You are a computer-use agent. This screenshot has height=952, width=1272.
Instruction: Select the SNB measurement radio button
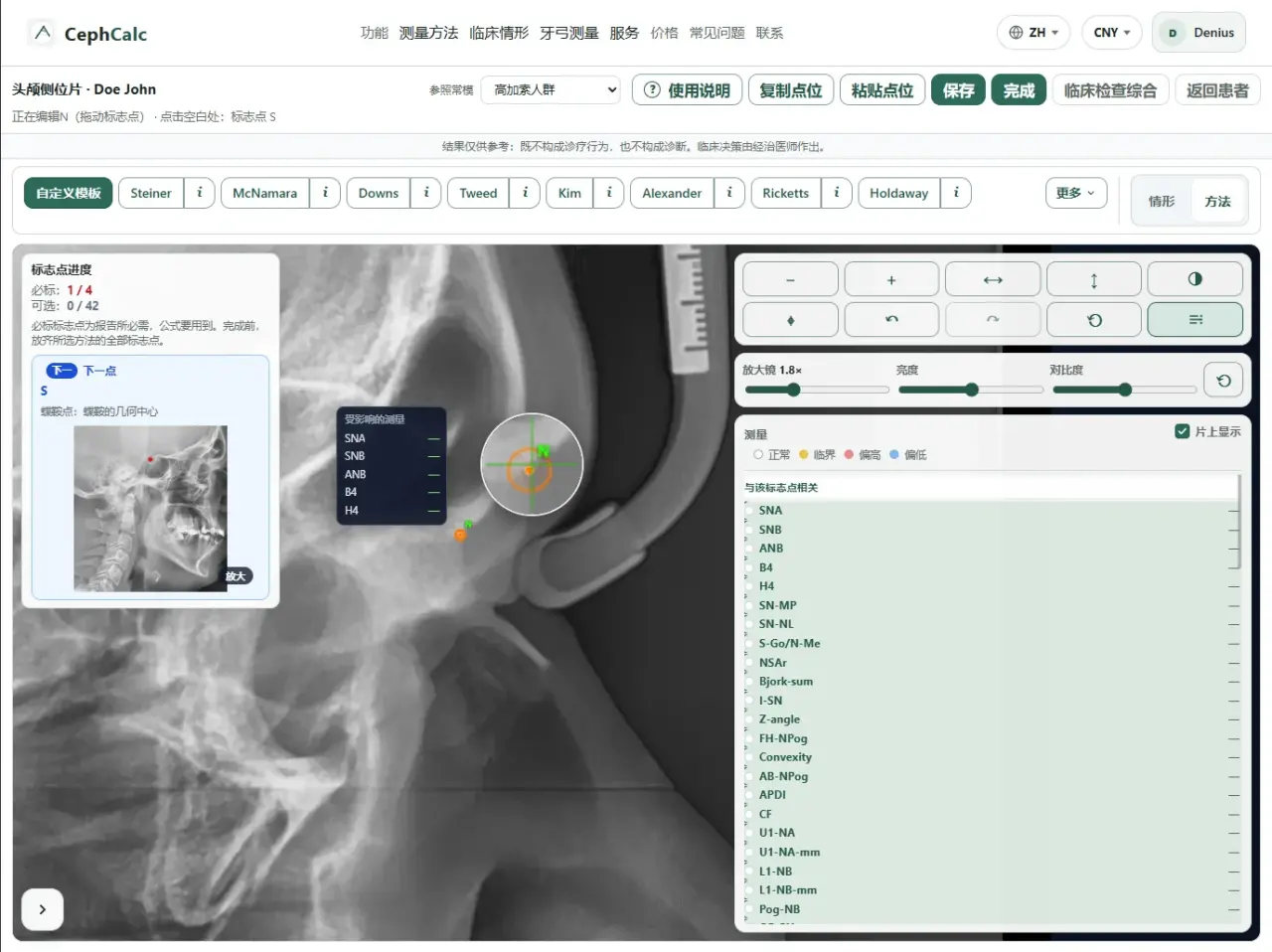pyautogui.click(x=749, y=530)
